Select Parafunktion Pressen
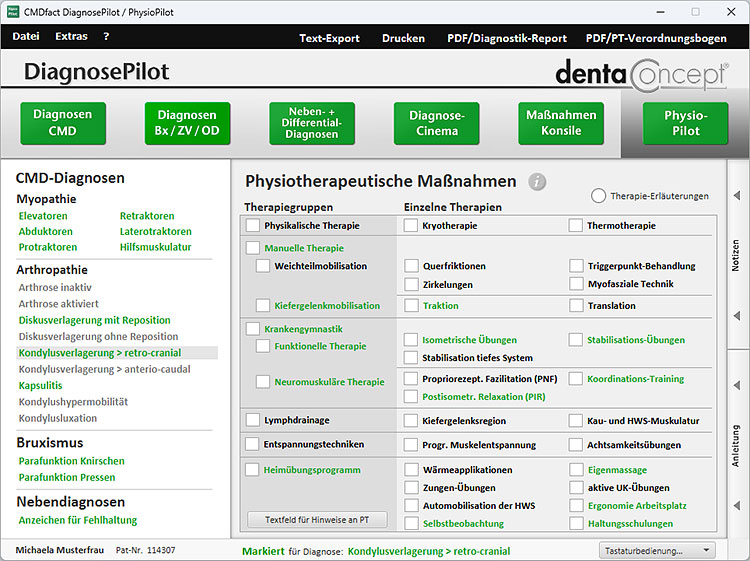This screenshot has height=561, width=750. coord(66,477)
